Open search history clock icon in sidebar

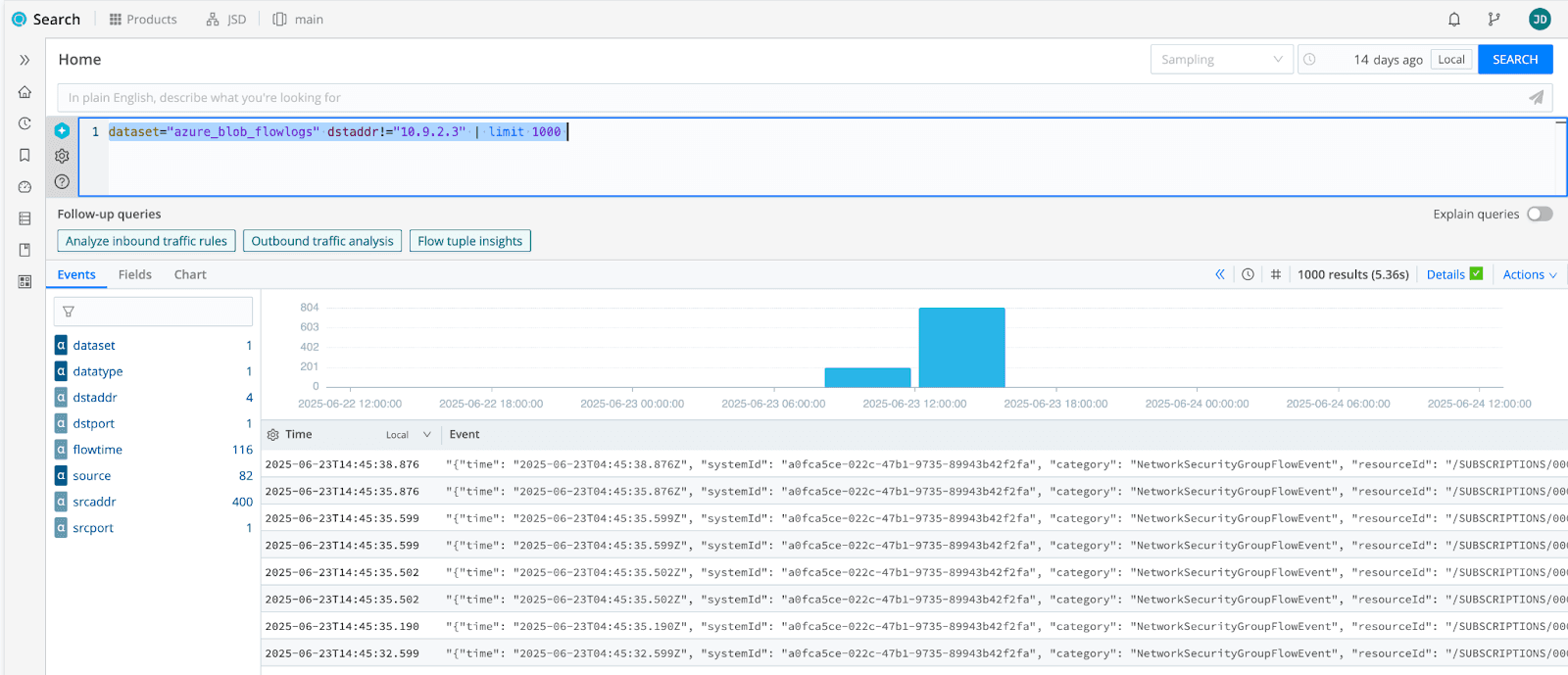24,123
